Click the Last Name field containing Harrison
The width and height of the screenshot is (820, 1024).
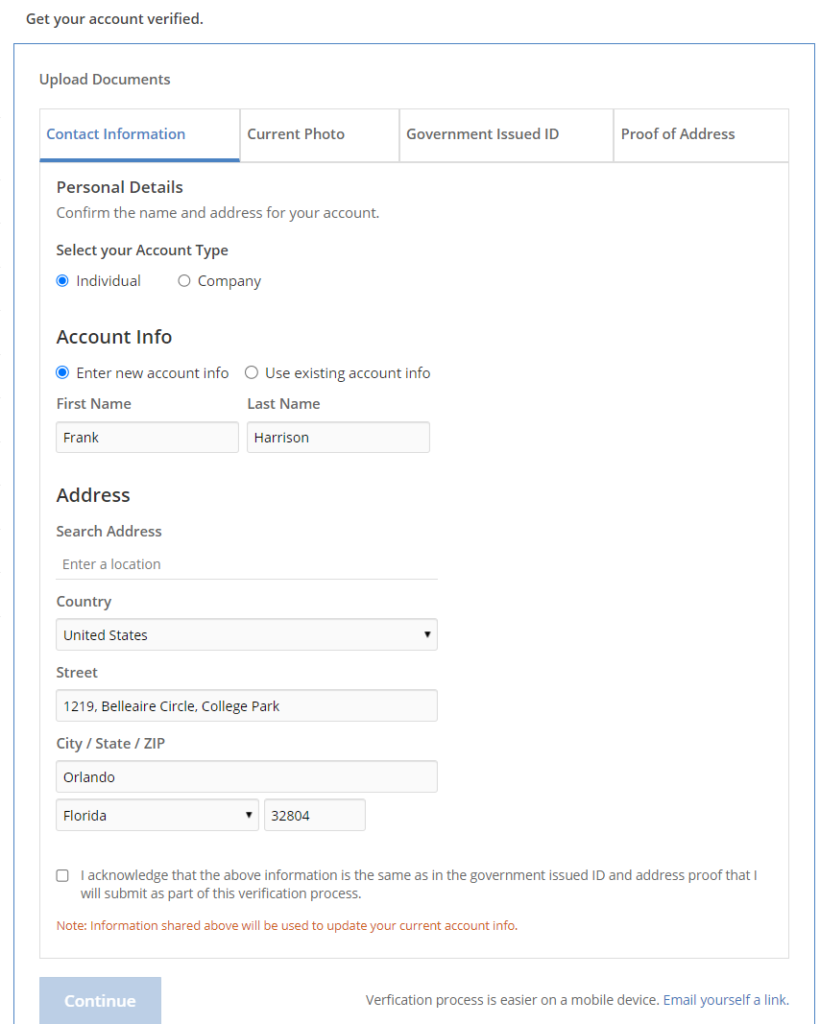coord(338,437)
